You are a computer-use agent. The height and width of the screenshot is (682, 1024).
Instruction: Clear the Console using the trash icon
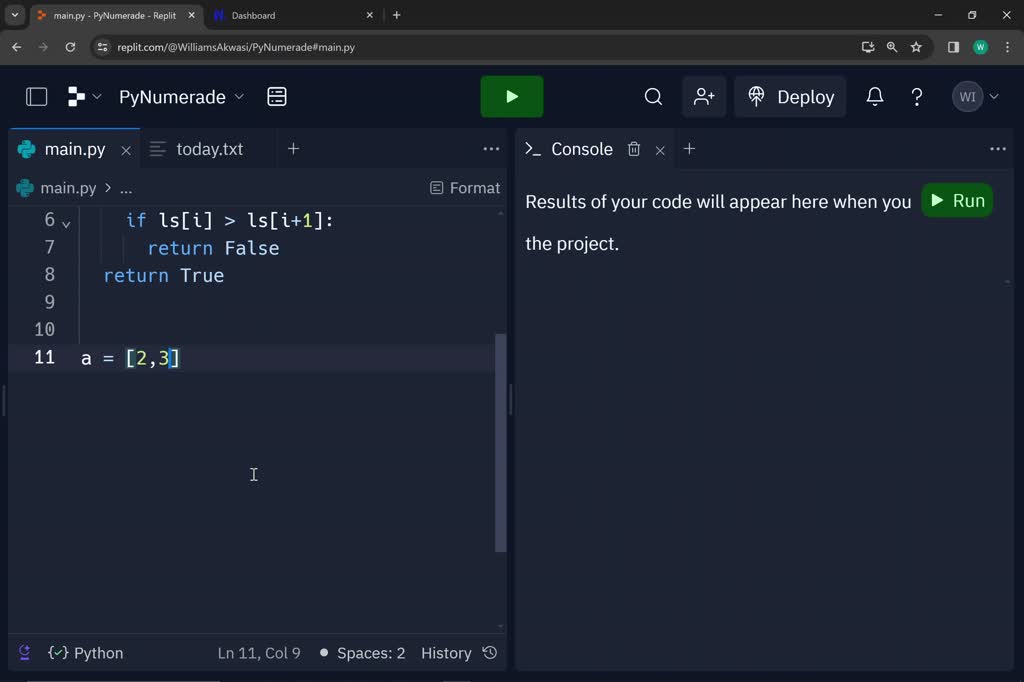(634, 148)
